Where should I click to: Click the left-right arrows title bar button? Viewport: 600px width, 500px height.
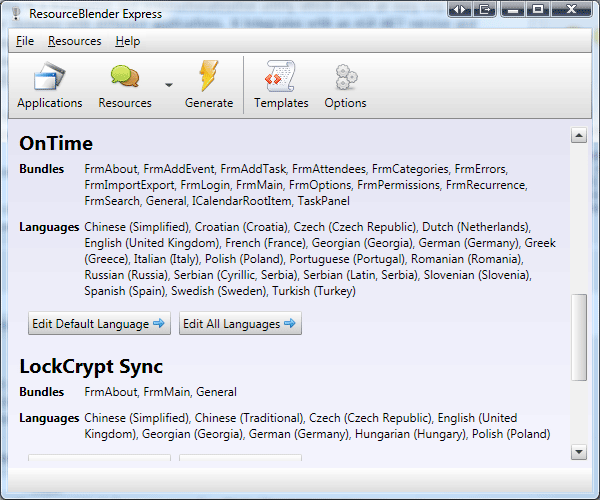[x=460, y=9]
